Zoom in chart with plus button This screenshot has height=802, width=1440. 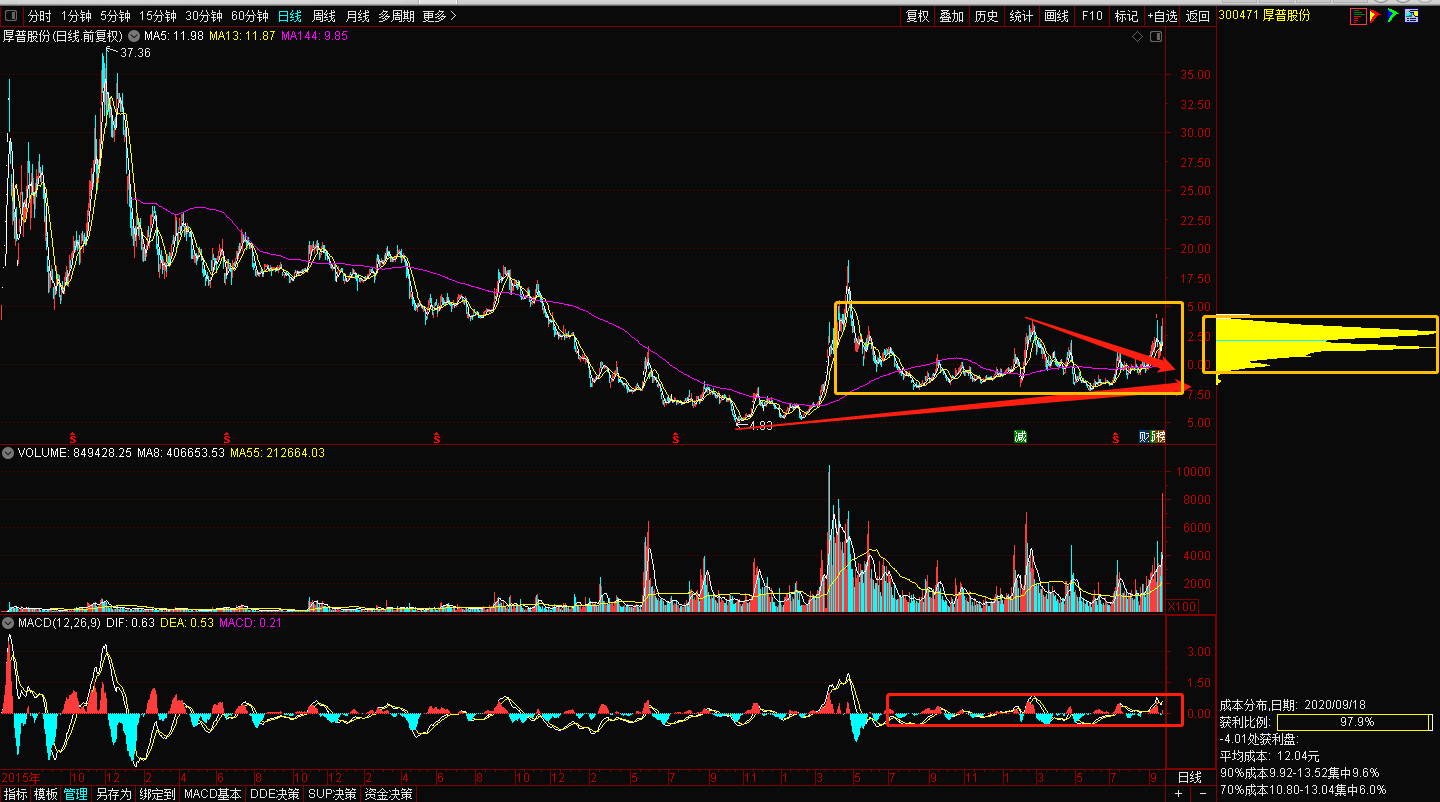coord(1178,794)
